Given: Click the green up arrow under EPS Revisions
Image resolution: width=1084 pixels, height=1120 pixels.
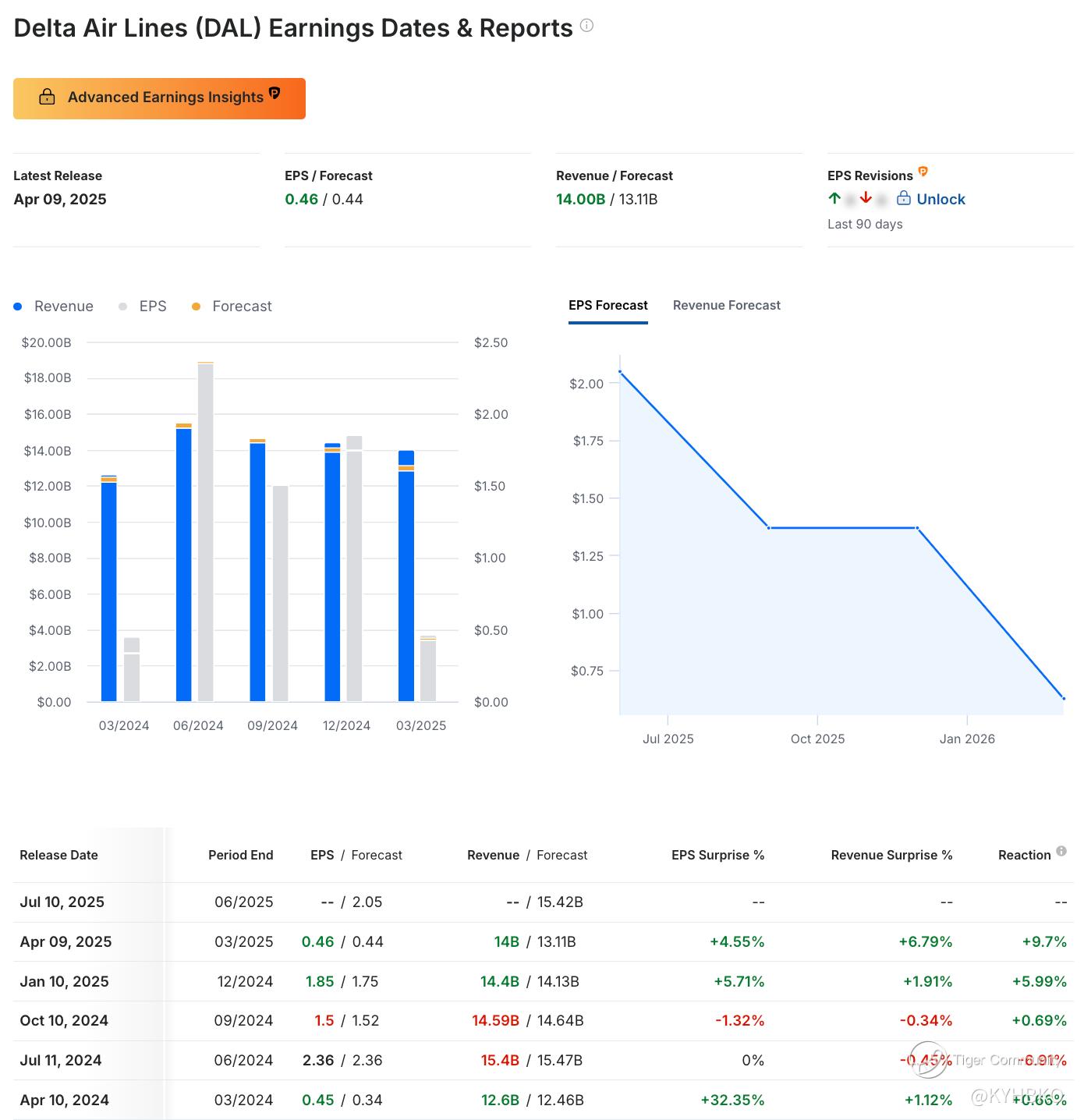Looking at the screenshot, I should click(x=834, y=198).
